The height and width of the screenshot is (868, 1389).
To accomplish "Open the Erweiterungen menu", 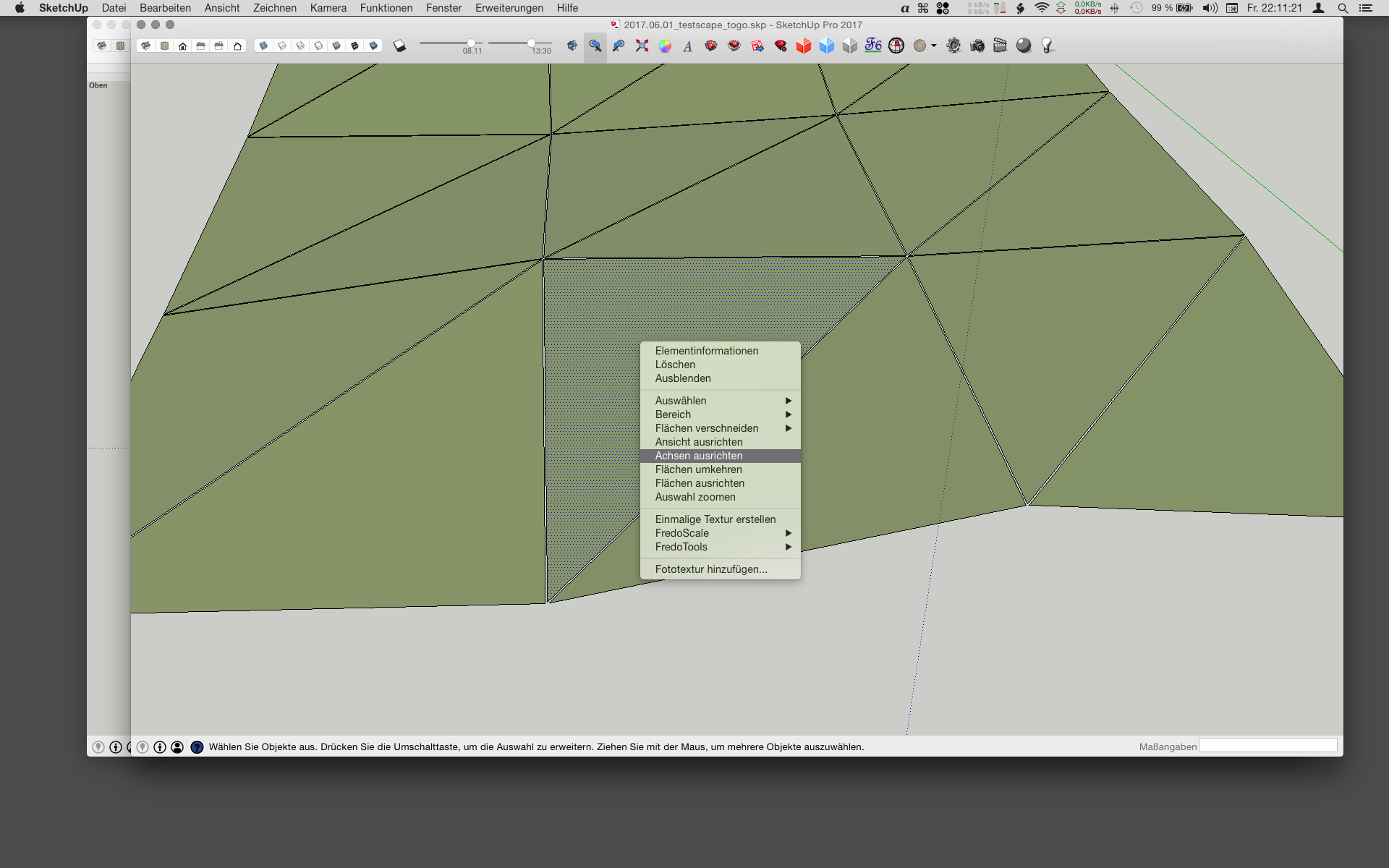I will tap(509, 8).
